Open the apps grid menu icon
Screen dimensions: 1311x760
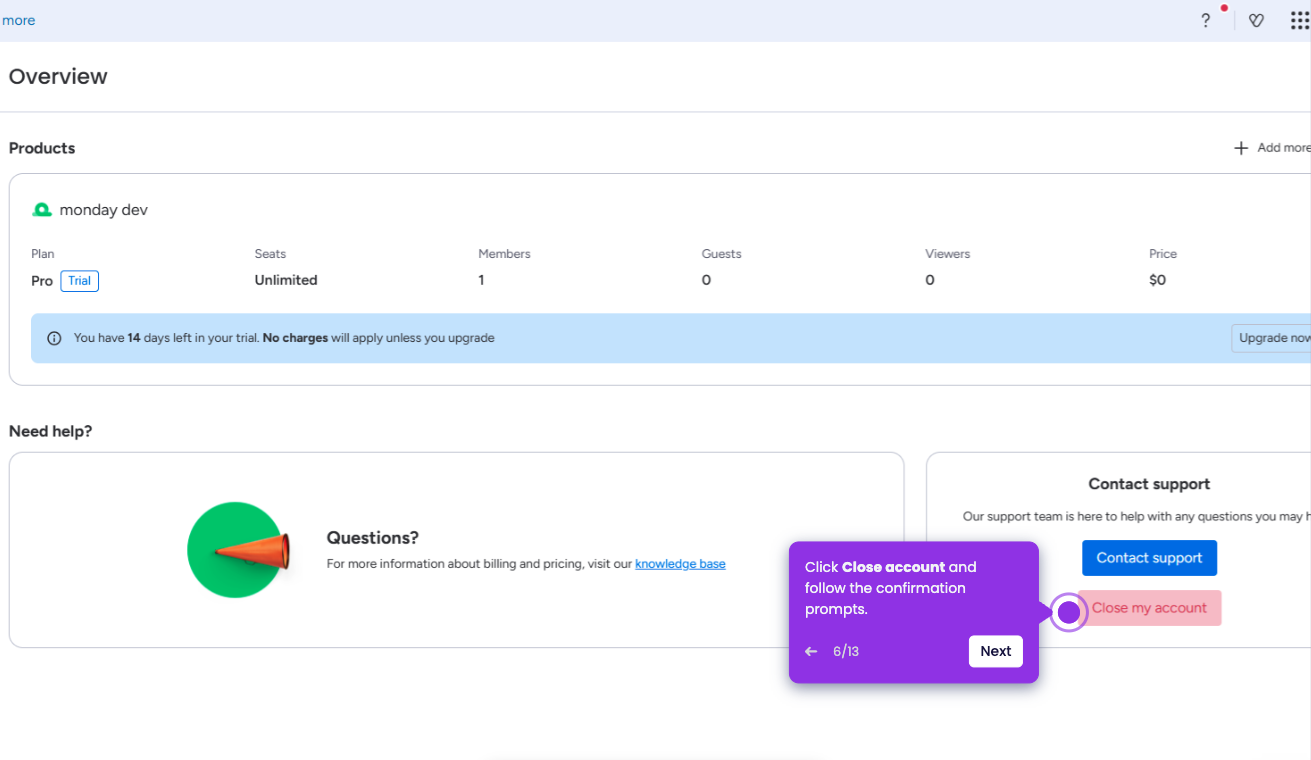click(x=1300, y=20)
